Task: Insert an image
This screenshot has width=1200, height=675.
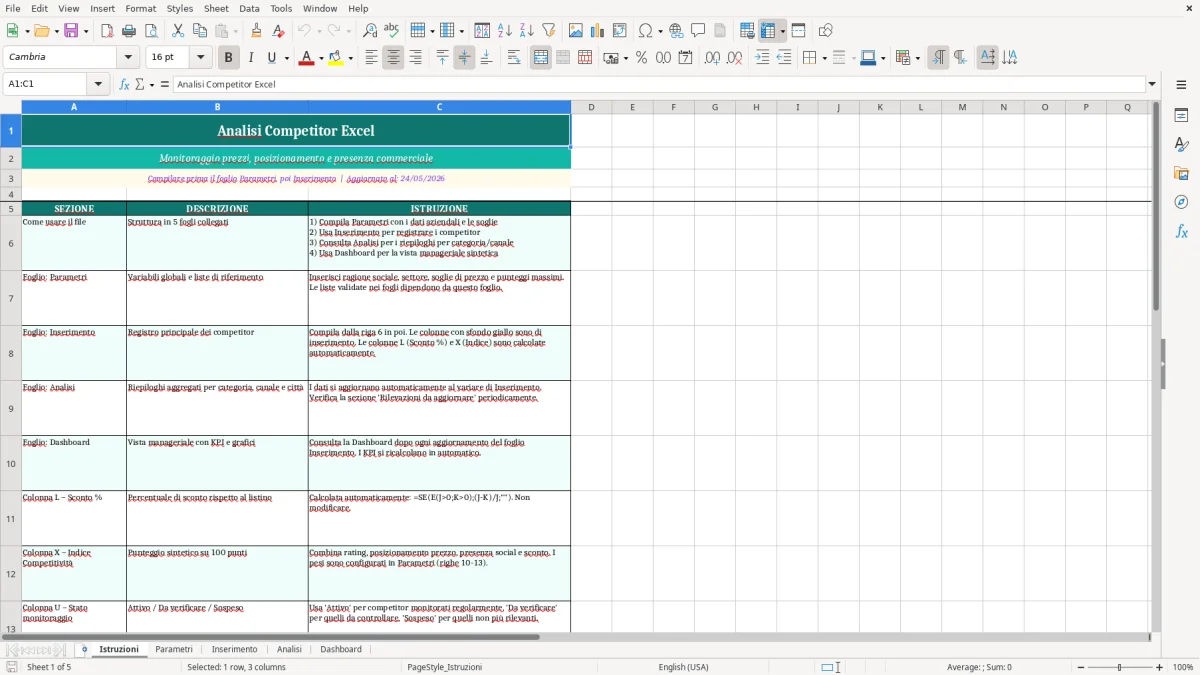Action: pos(576,31)
